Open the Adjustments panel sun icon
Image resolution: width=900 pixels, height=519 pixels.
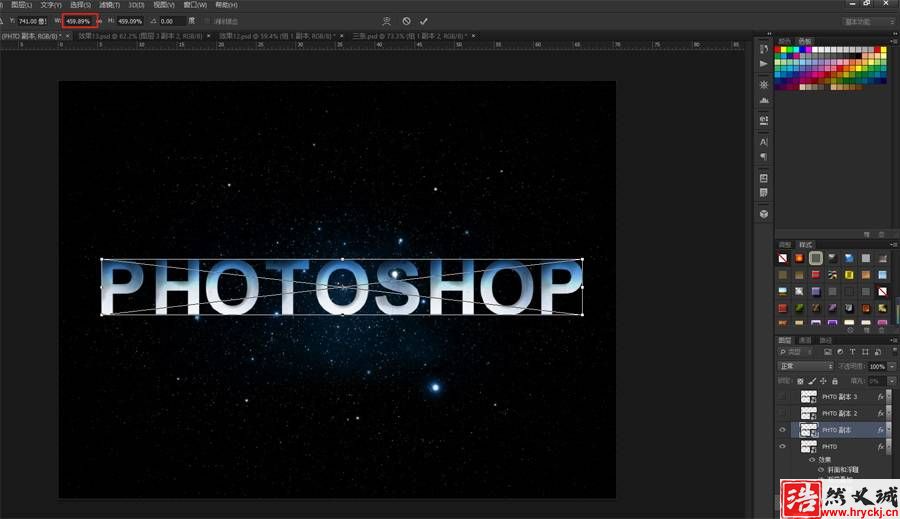tap(763, 84)
